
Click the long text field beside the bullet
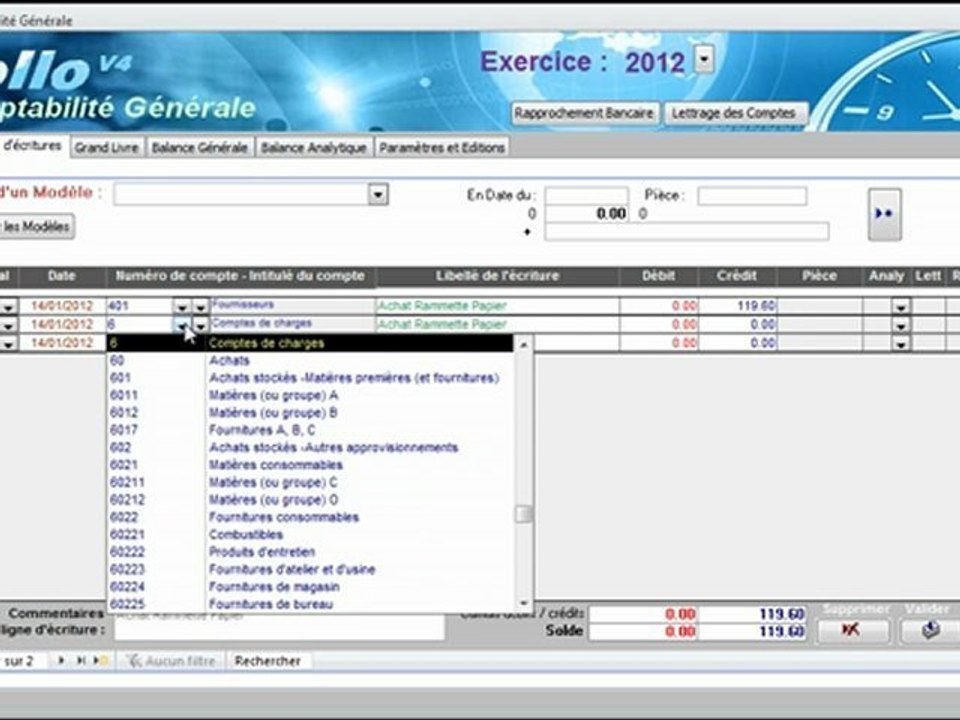(686, 231)
